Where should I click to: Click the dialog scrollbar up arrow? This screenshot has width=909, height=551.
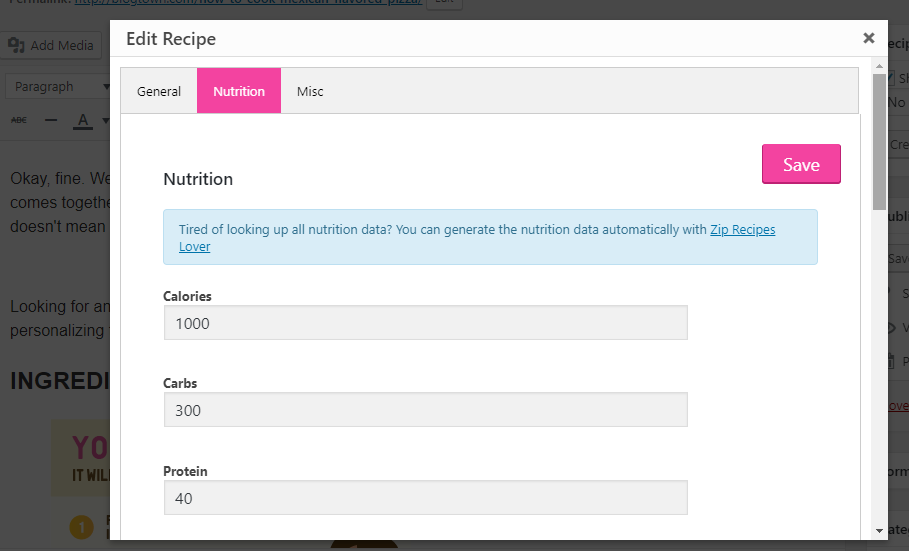point(879,66)
